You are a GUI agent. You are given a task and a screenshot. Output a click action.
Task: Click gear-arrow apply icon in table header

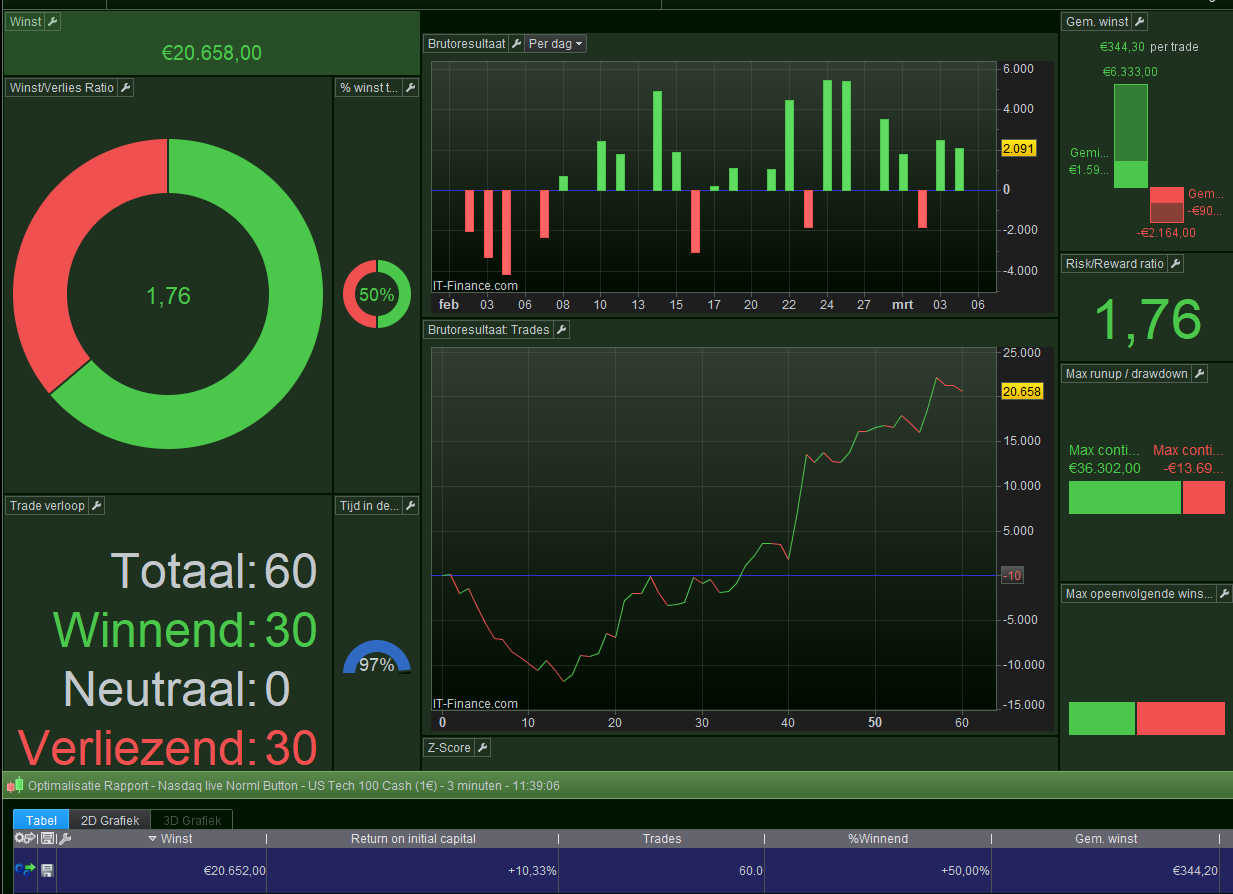[x=24, y=839]
